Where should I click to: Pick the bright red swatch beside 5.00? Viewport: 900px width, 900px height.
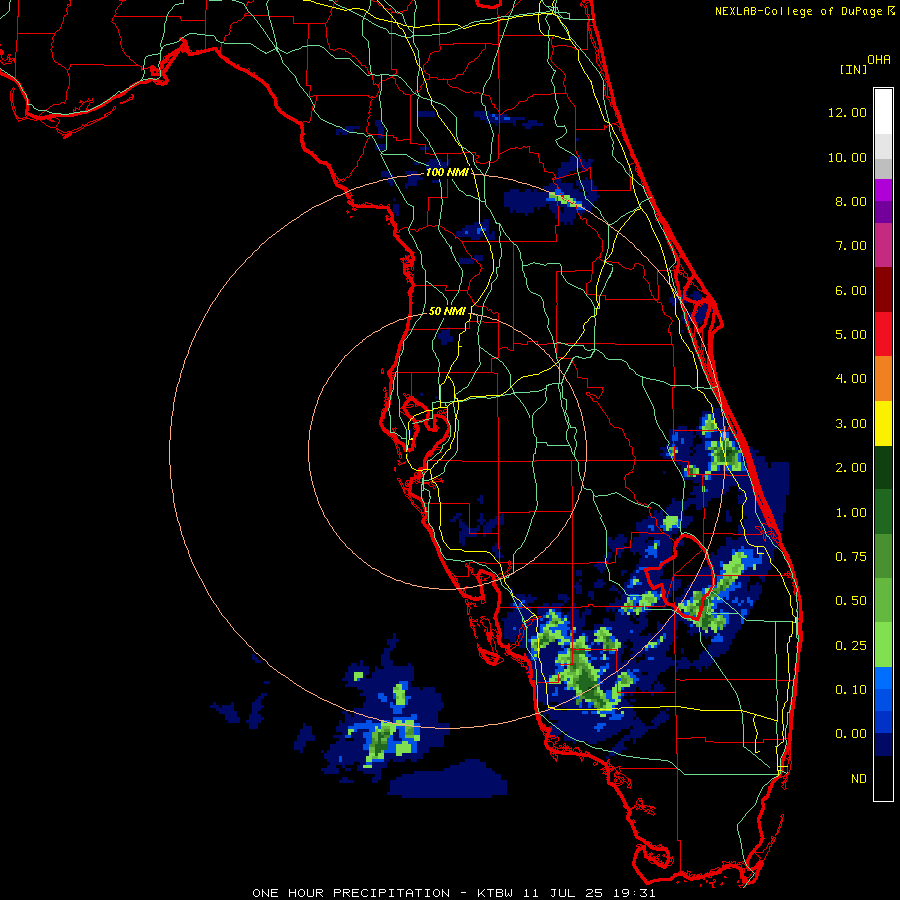pos(883,334)
